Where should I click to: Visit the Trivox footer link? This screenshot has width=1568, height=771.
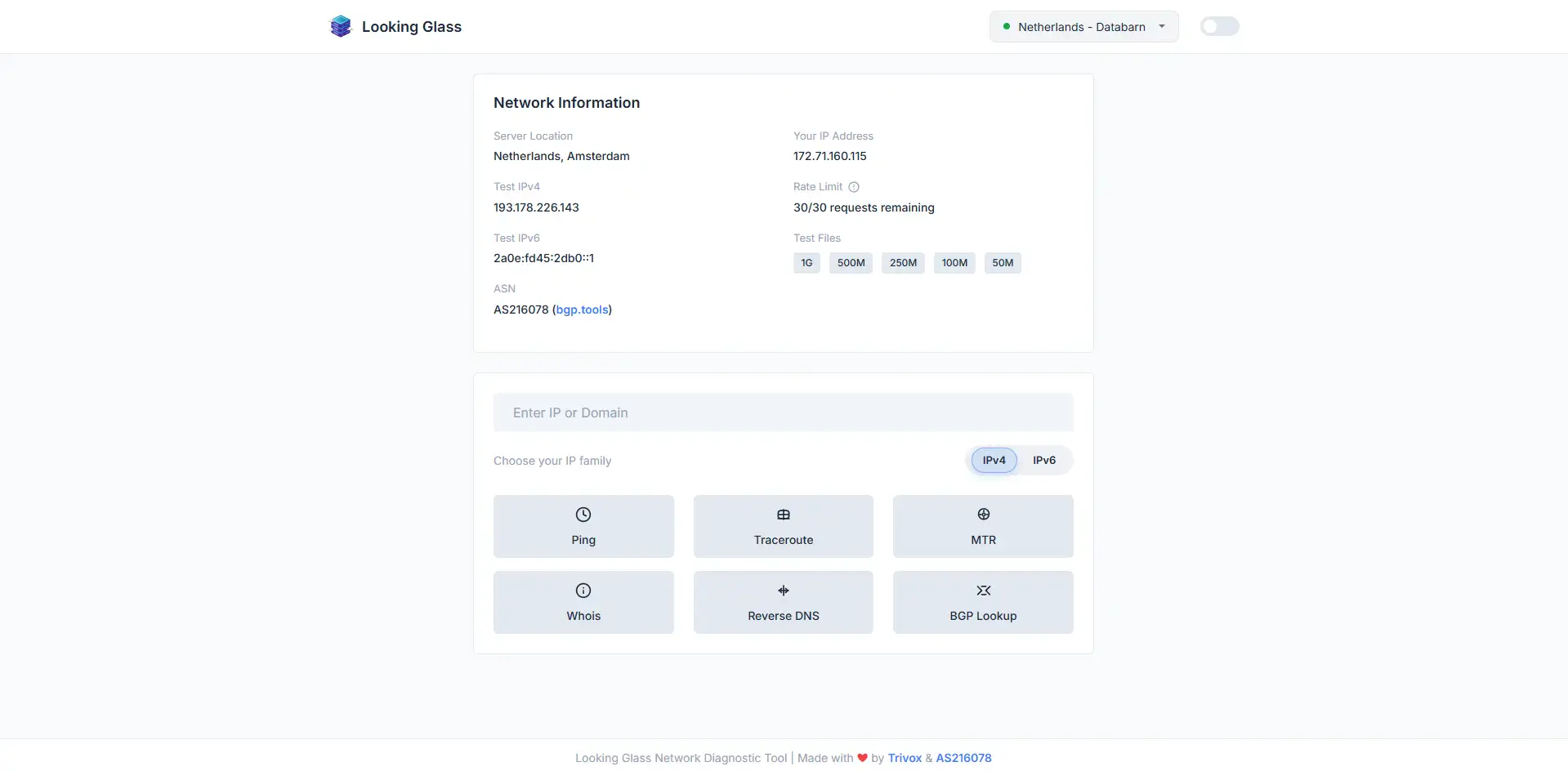905,758
